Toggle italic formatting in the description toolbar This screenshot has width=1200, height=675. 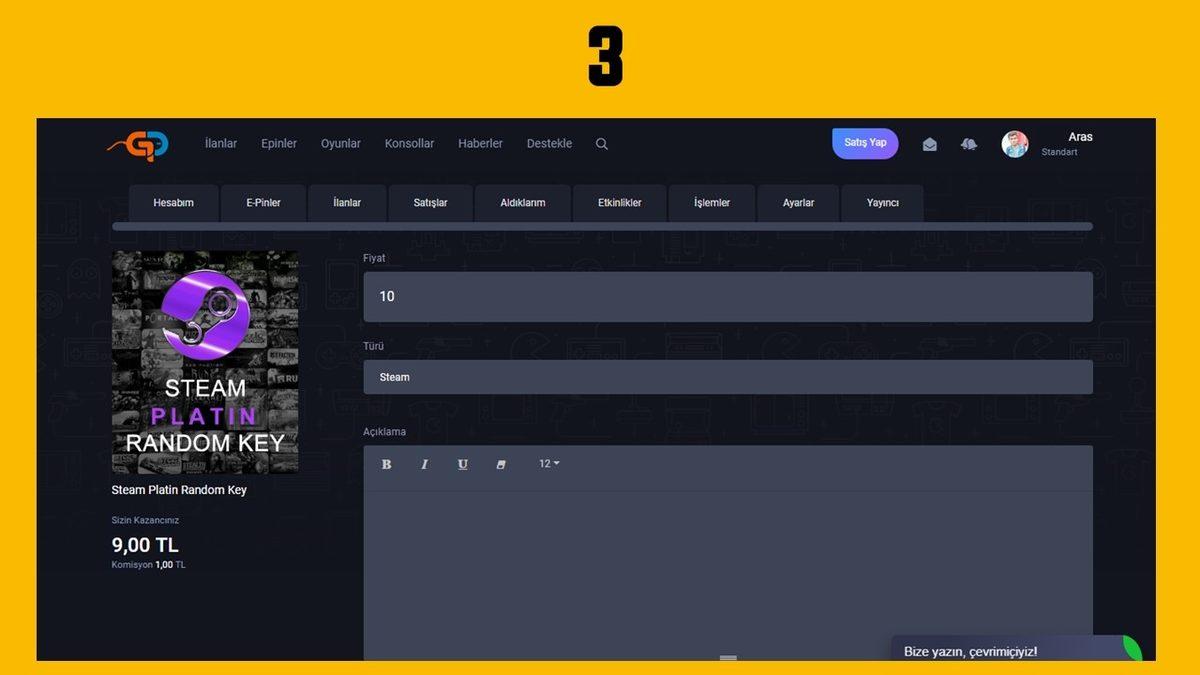[x=424, y=463]
